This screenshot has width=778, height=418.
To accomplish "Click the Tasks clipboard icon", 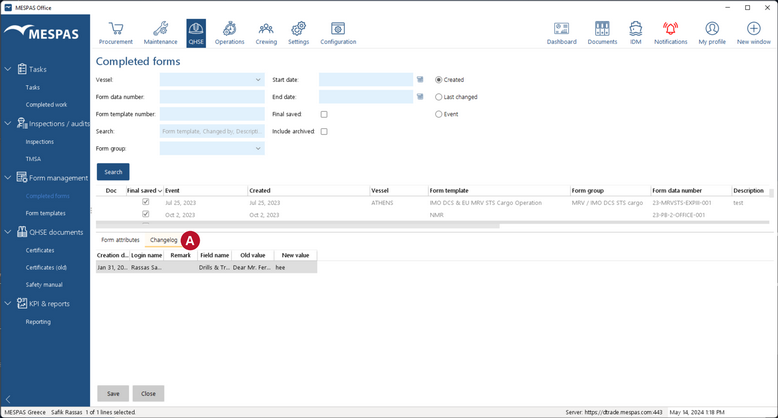I will coord(22,69).
